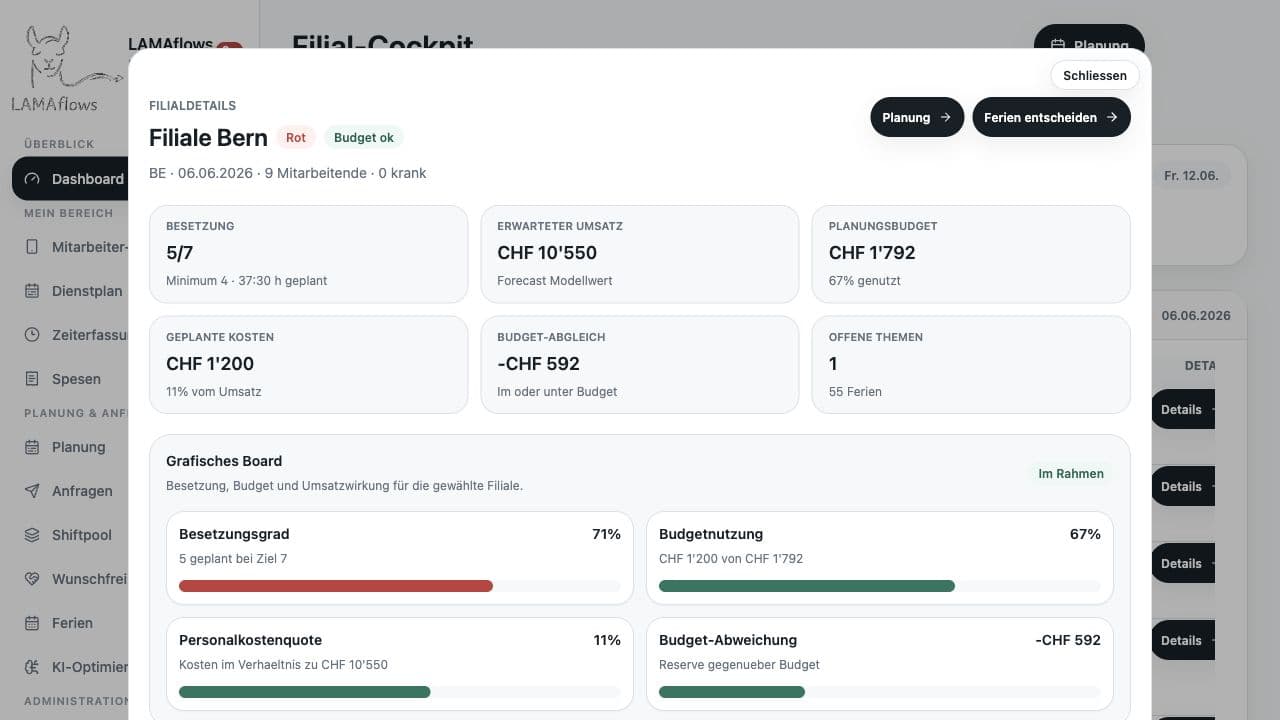
Task: Click the Erwarteter Umsatz CHF 10'550 card
Action: pyautogui.click(x=640, y=254)
